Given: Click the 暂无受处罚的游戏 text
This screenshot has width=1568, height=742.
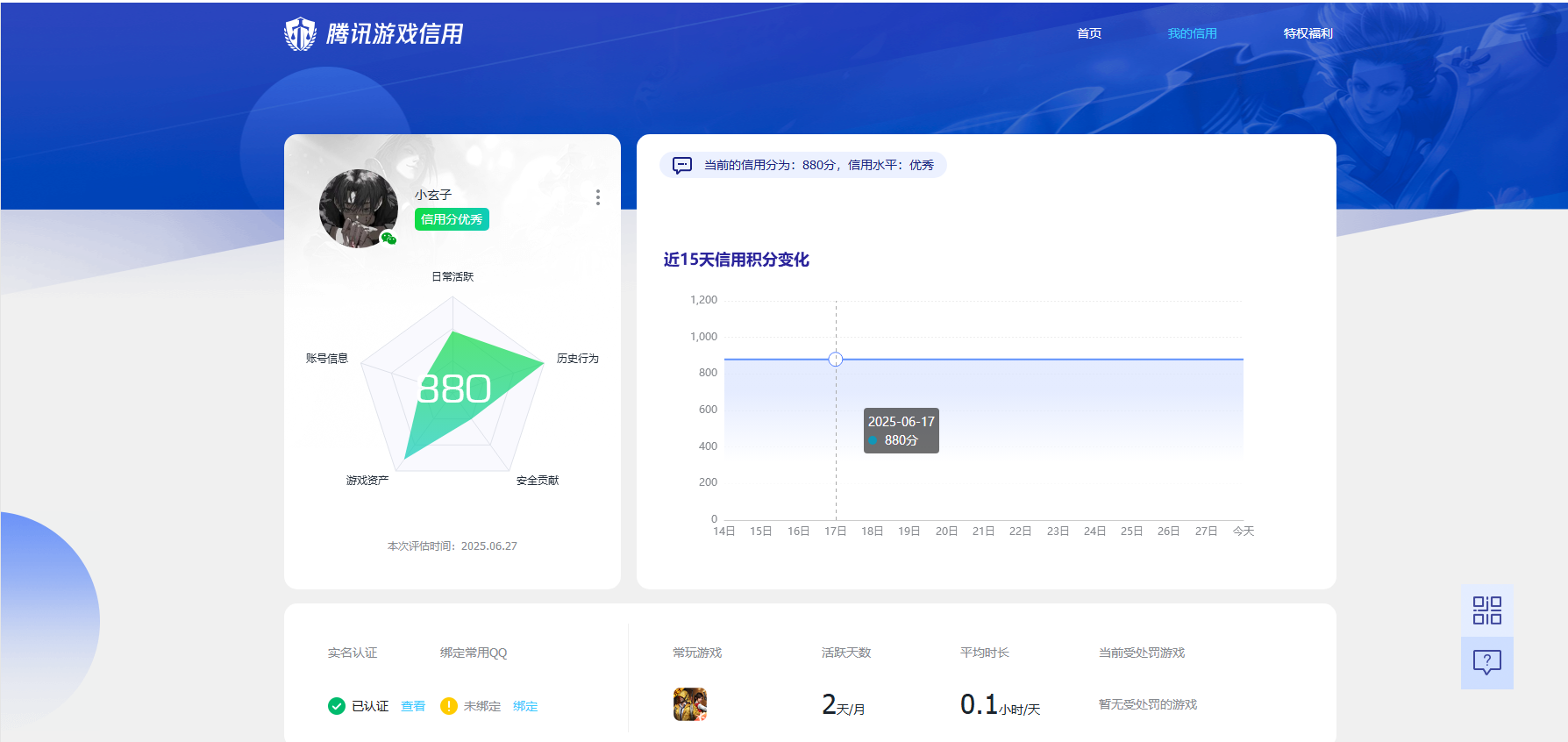Looking at the screenshot, I should point(1148,704).
